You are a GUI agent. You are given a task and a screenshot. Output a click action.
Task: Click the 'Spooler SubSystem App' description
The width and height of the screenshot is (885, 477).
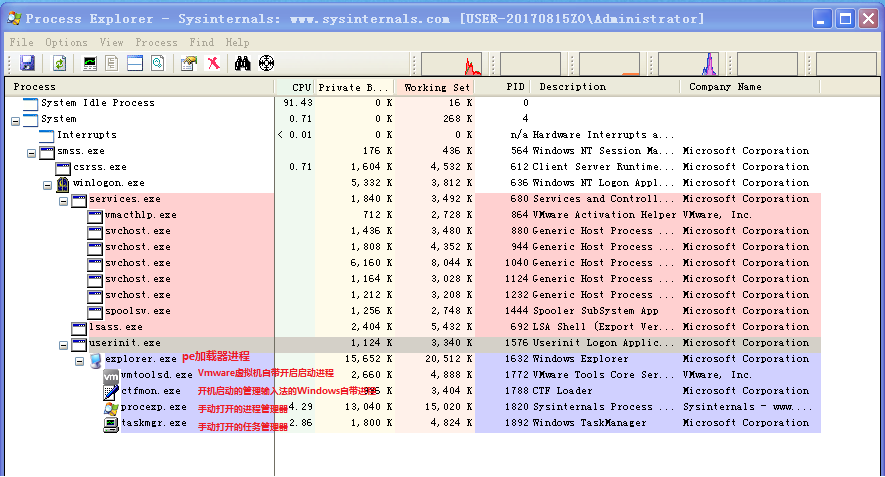tap(595, 311)
